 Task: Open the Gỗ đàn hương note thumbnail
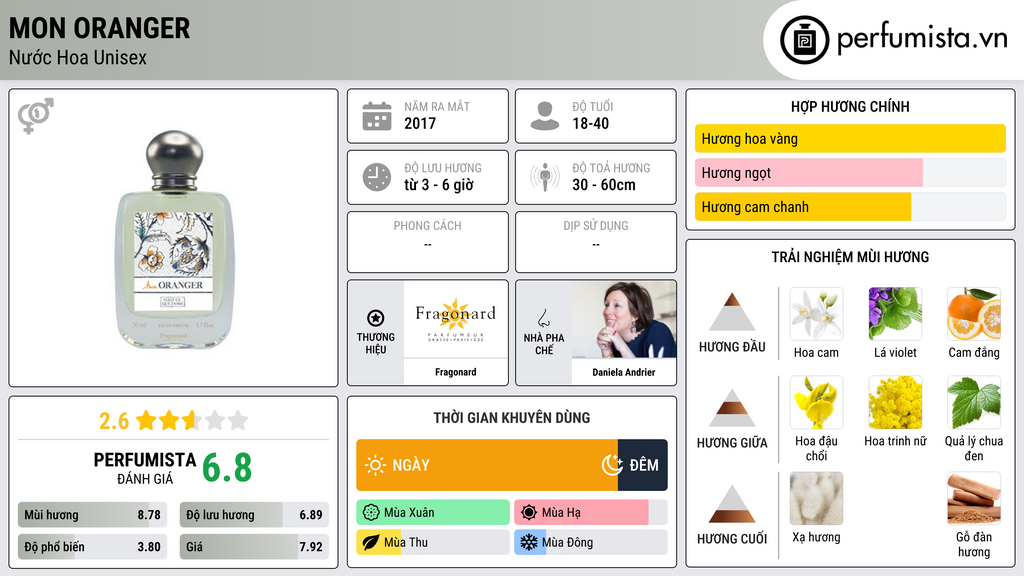point(974,499)
